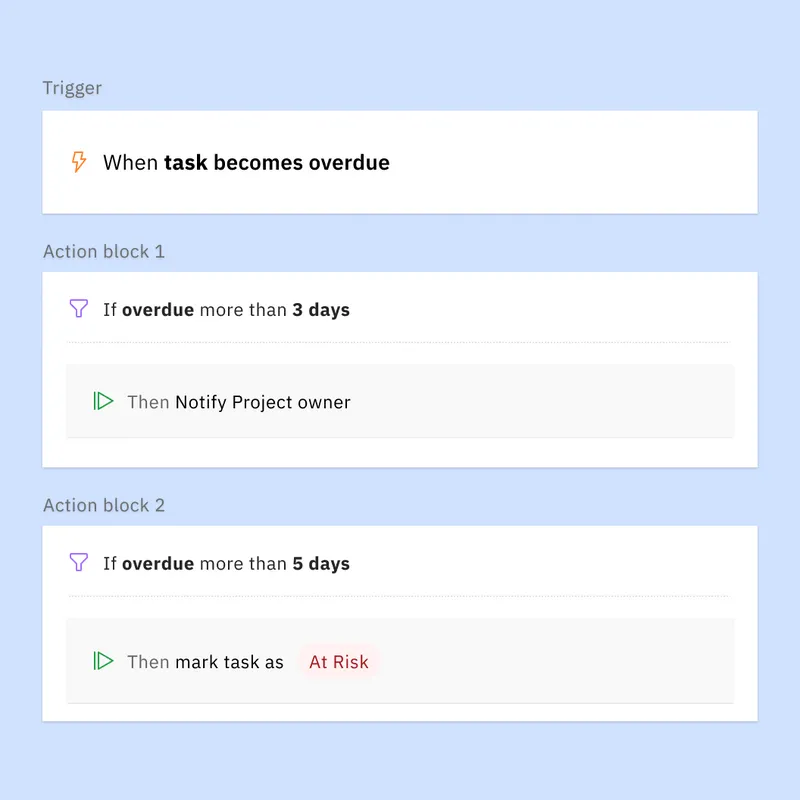
Task: Select the "overdue" field in Action block 2
Action: pyautogui.click(x=158, y=564)
